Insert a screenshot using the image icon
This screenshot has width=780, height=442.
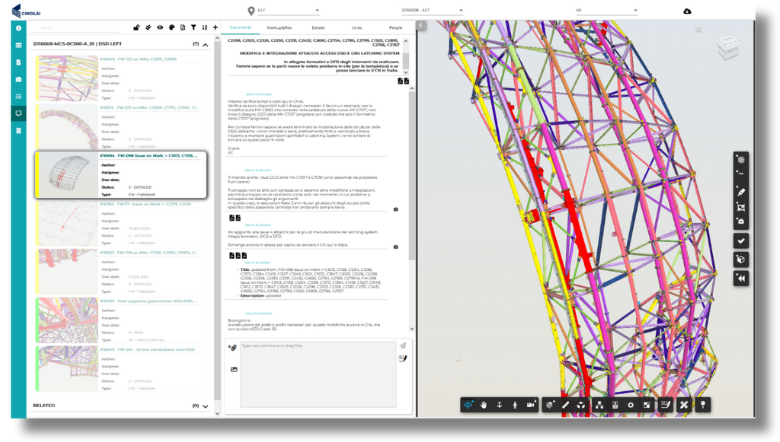click(234, 369)
